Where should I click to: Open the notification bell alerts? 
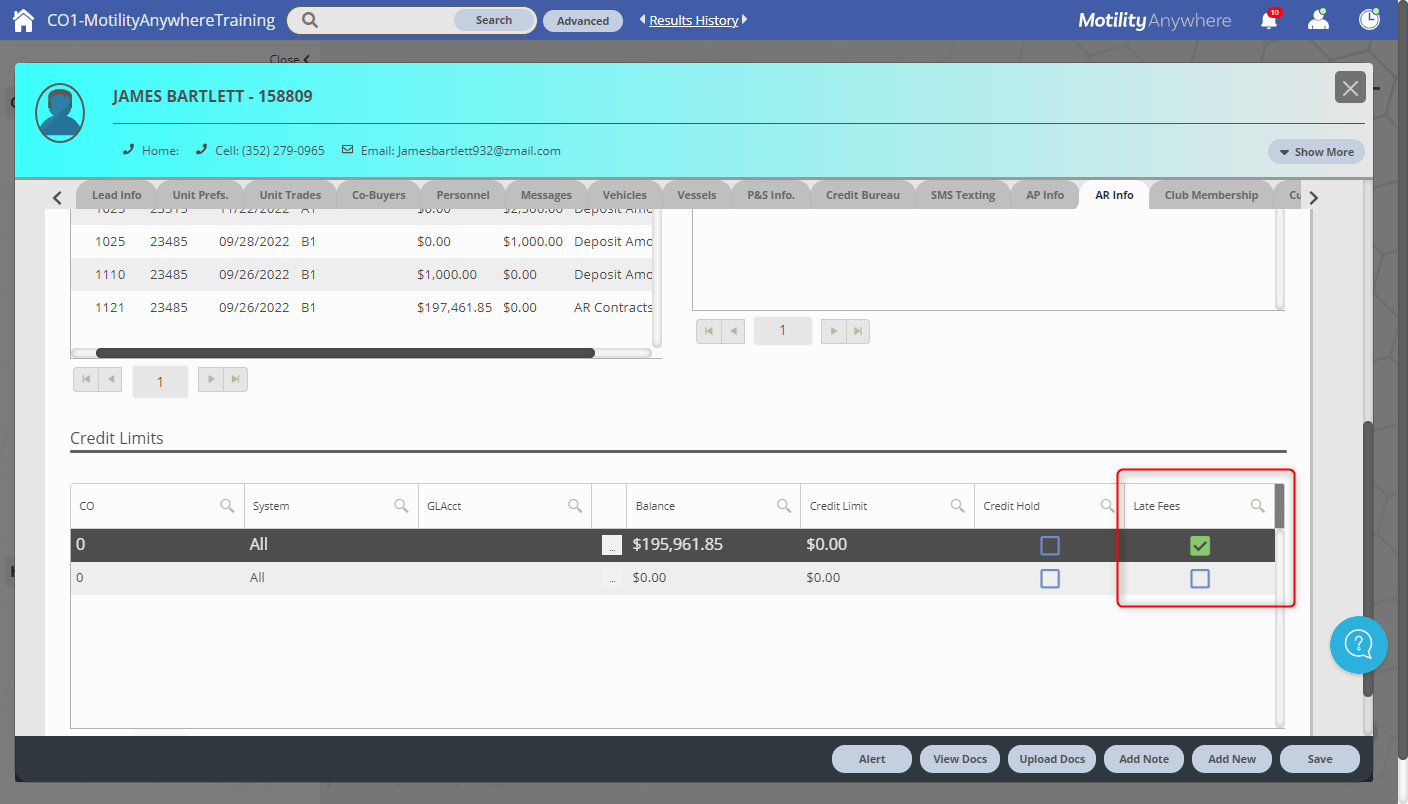tap(1268, 19)
